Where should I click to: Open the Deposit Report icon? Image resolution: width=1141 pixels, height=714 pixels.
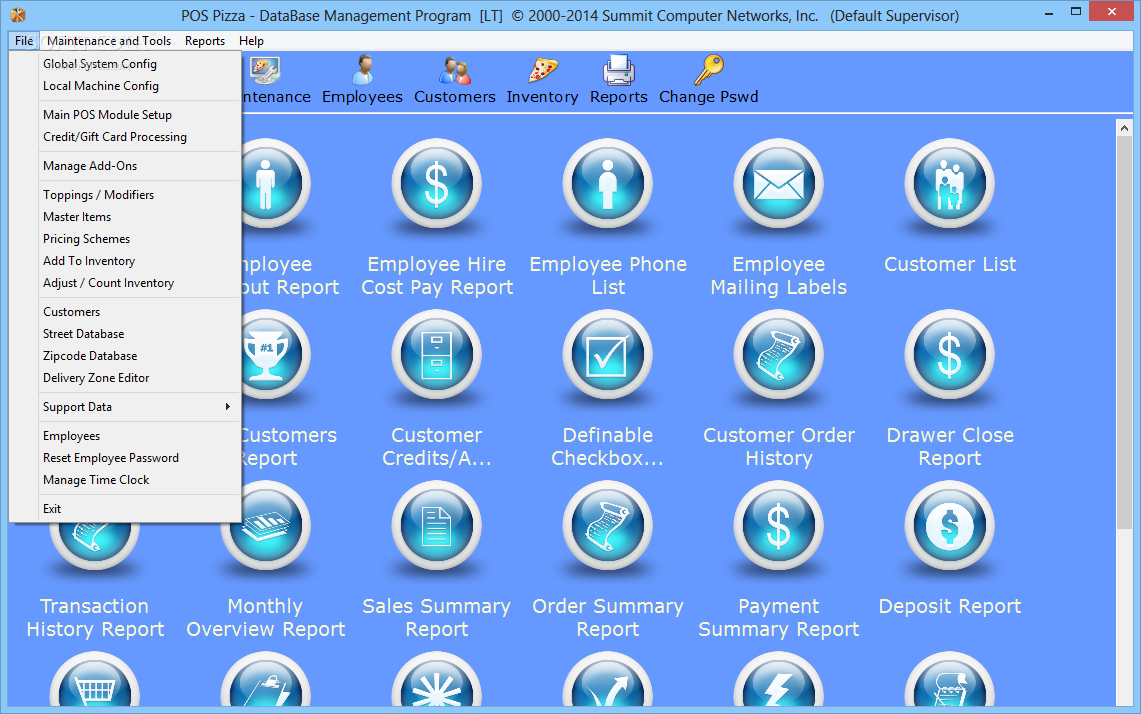tap(950, 525)
